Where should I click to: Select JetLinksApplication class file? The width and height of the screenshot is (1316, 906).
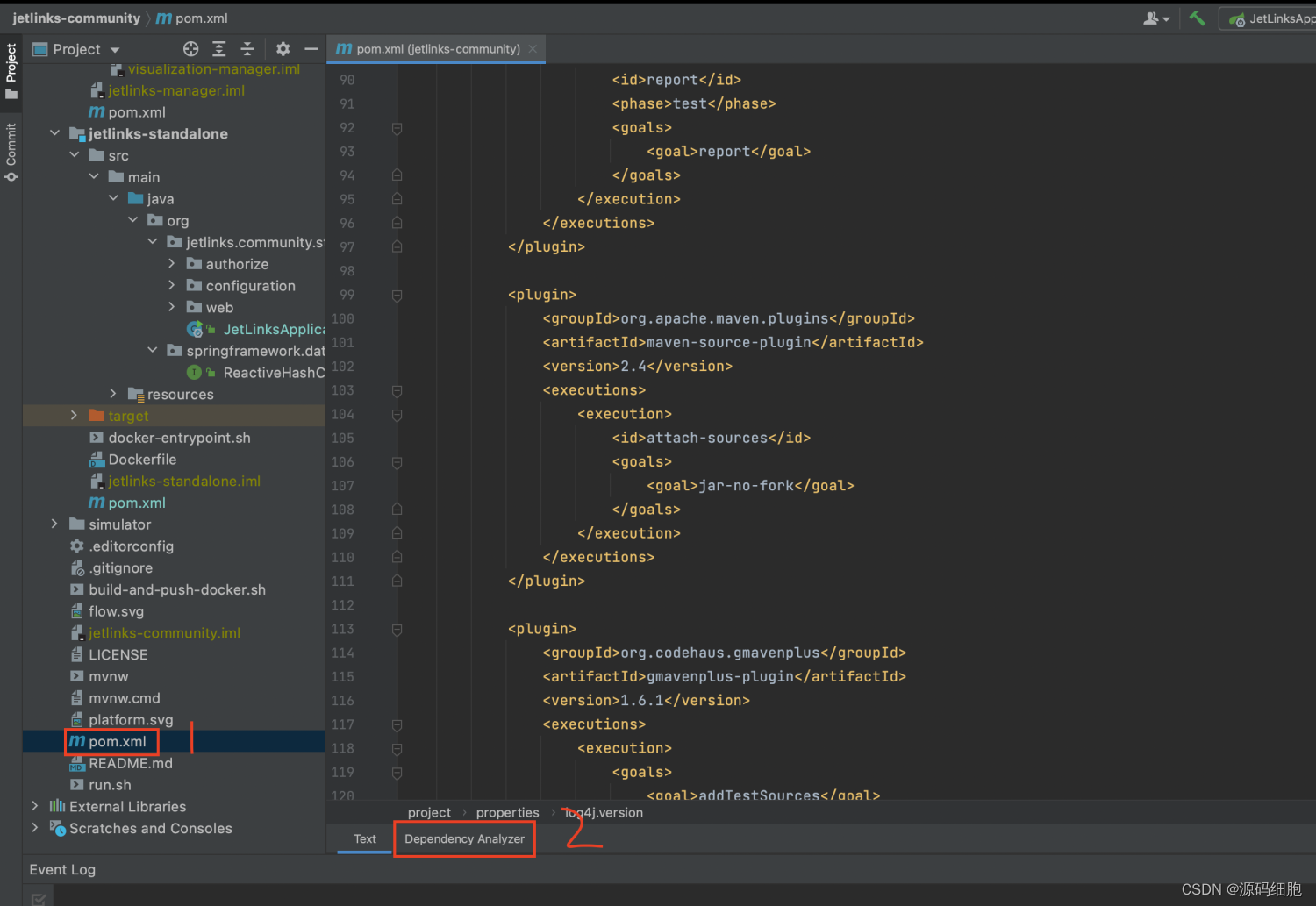255,329
